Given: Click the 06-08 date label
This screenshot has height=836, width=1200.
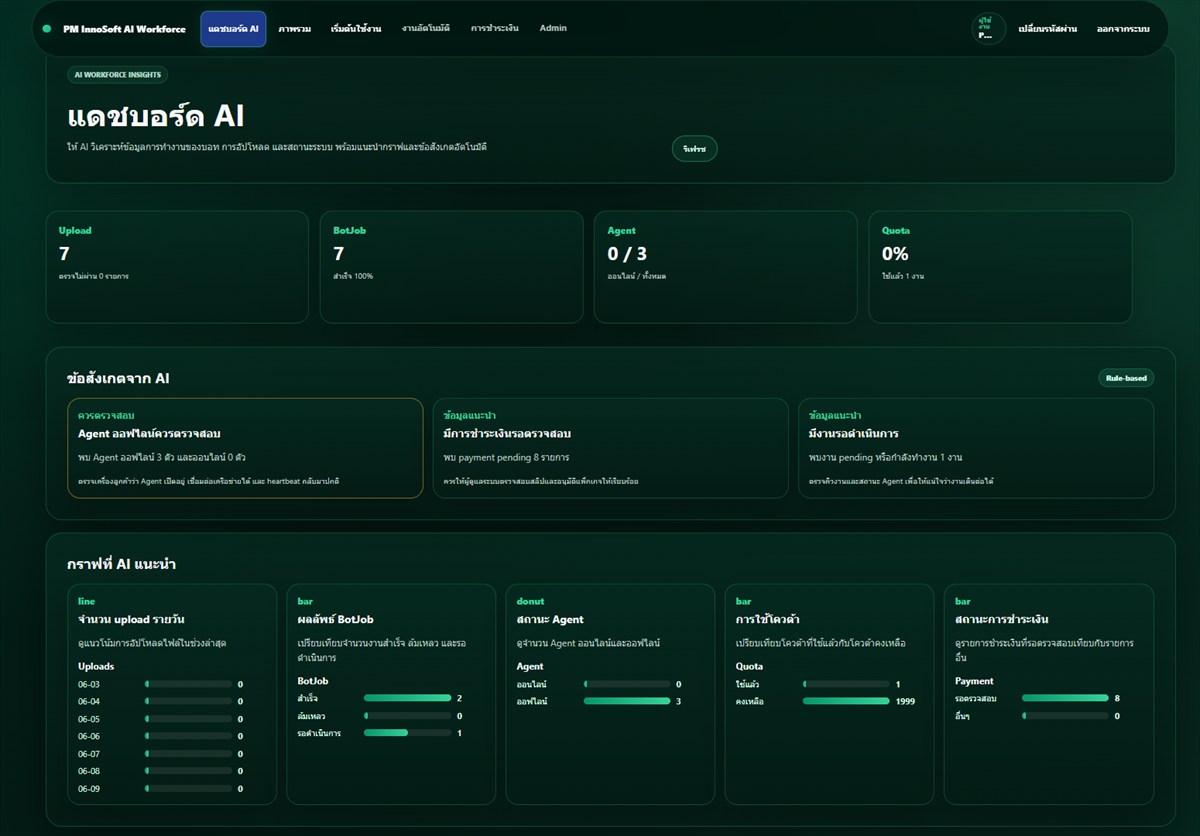Looking at the screenshot, I should [89, 771].
